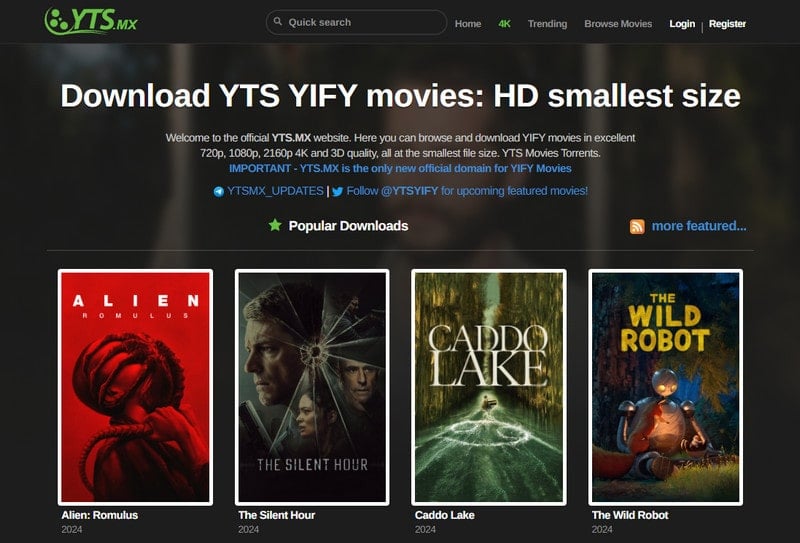The height and width of the screenshot is (543, 800).
Task: Click The Wild Robot title text
Action: pos(630,515)
